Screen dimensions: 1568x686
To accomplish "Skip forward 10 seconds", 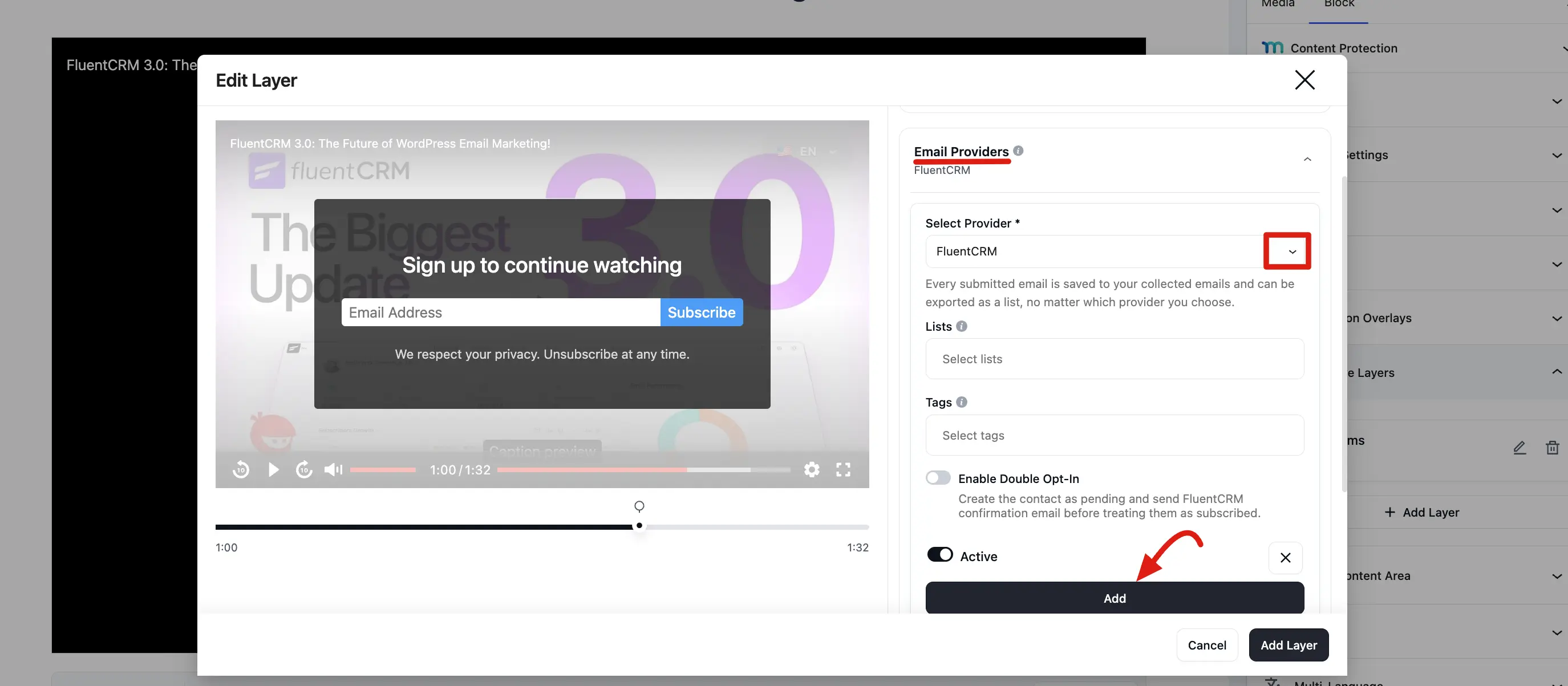I will tap(305, 469).
